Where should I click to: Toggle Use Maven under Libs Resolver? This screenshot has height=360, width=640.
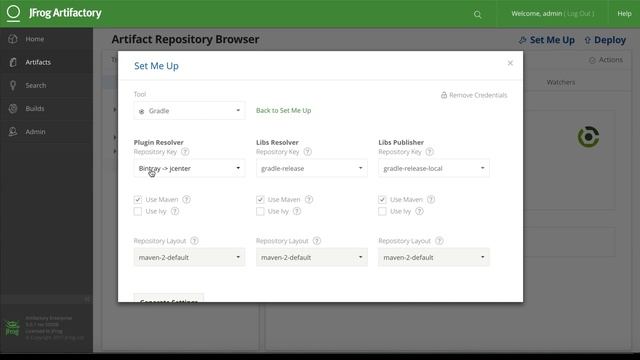[x=260, y=200]
